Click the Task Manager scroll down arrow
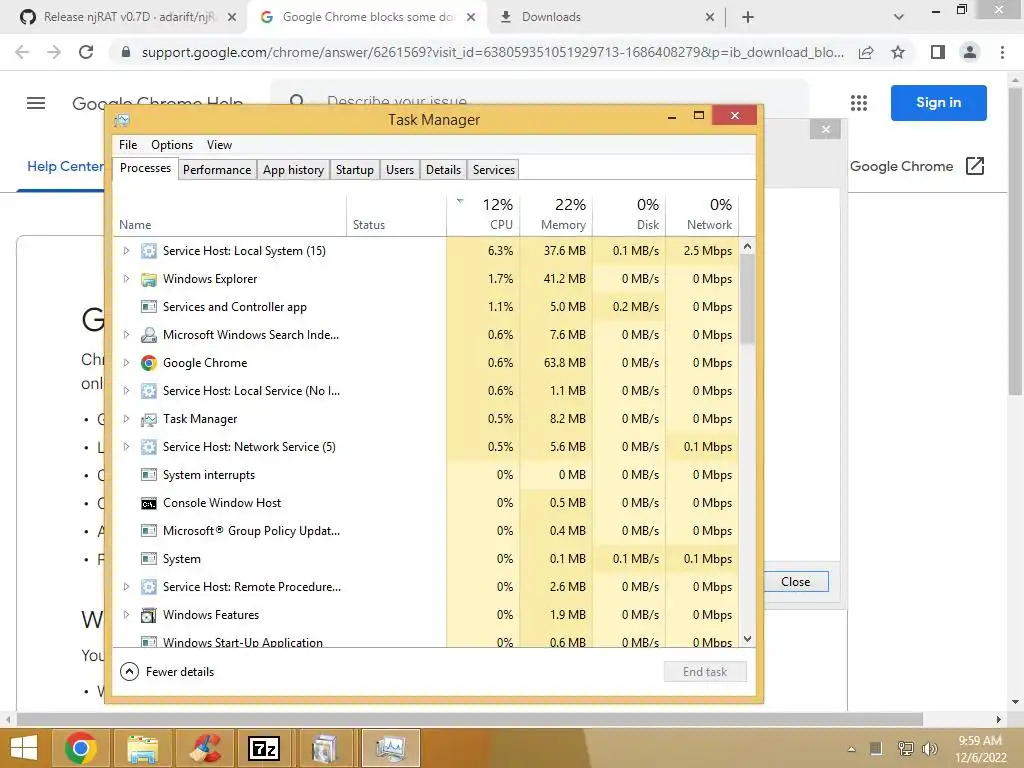This screenshot has height=768, width=1024. click(x=748, y=639)
